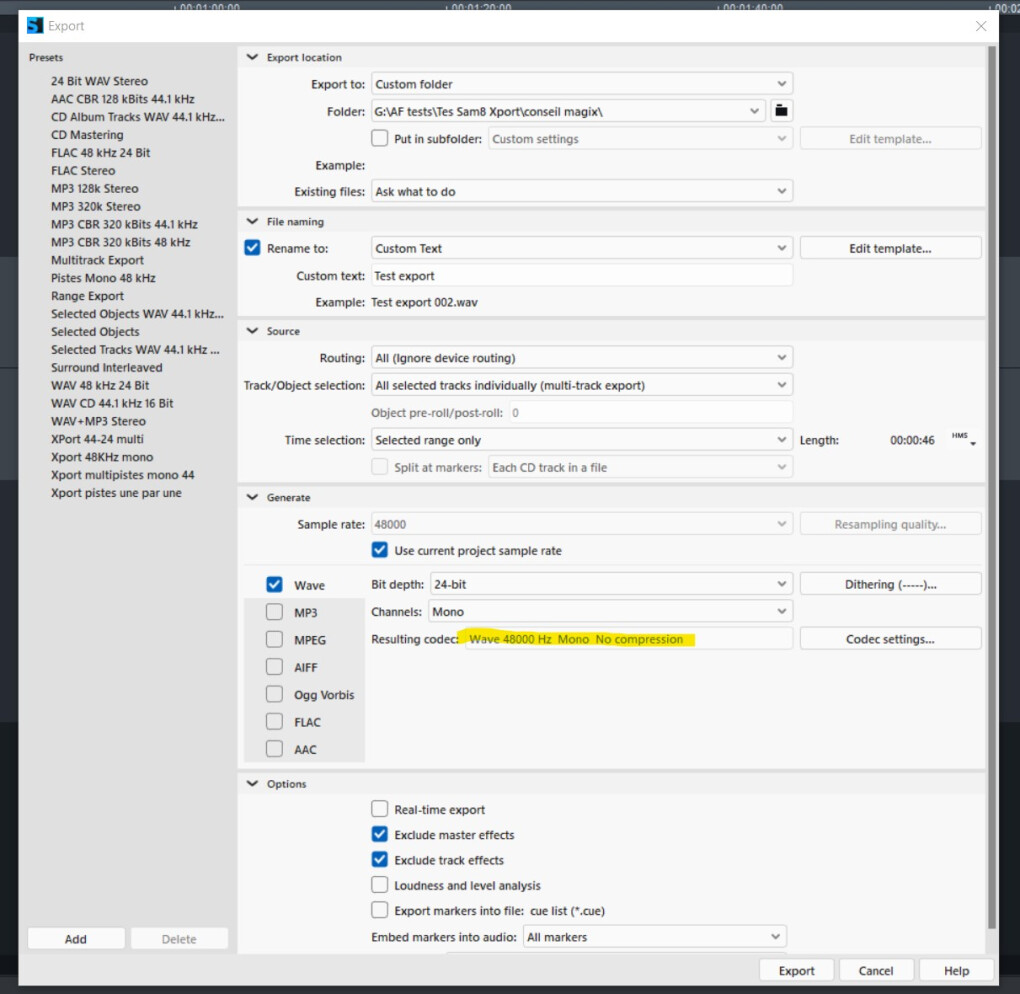Open Dithering settings
The height and width of the screenshot is (994, 1020).
[x=890, y=584]
